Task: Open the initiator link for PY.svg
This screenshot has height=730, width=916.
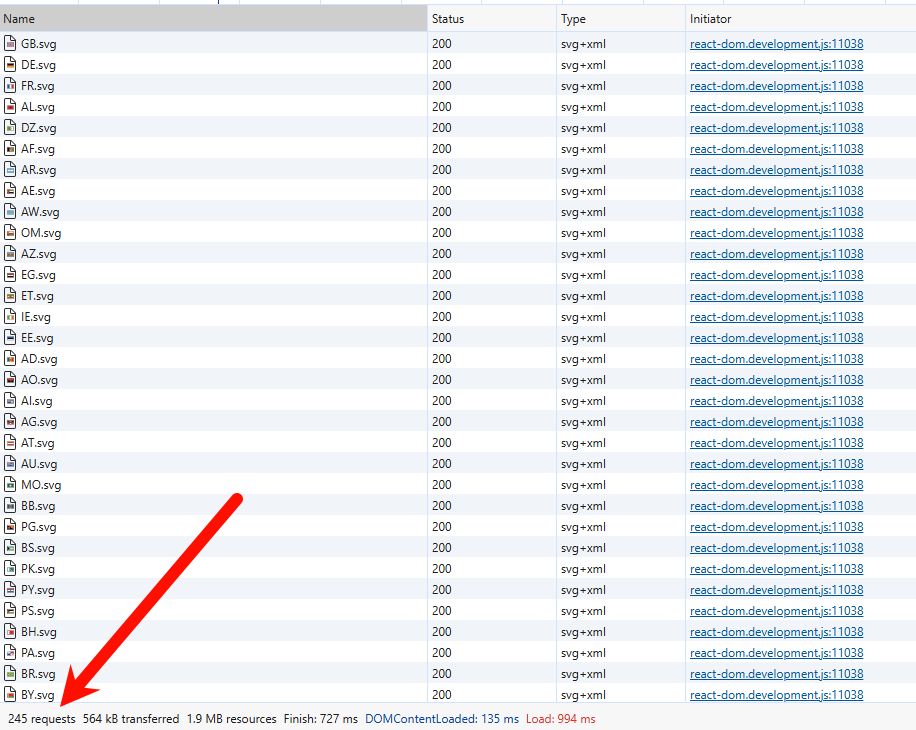Action: click(x=776, y=590)
